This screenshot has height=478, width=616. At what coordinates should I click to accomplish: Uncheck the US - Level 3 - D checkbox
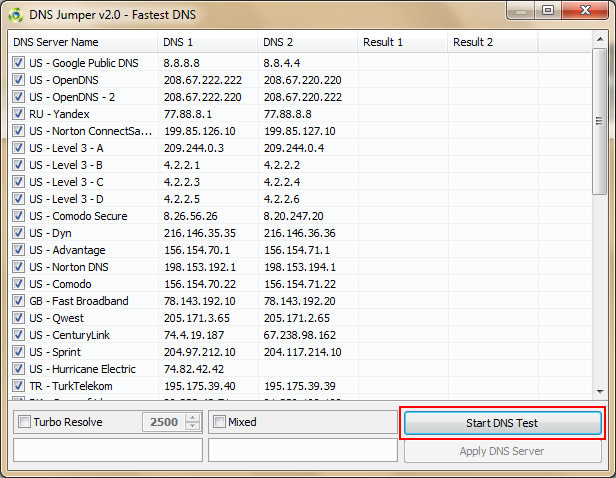[18, 199]
